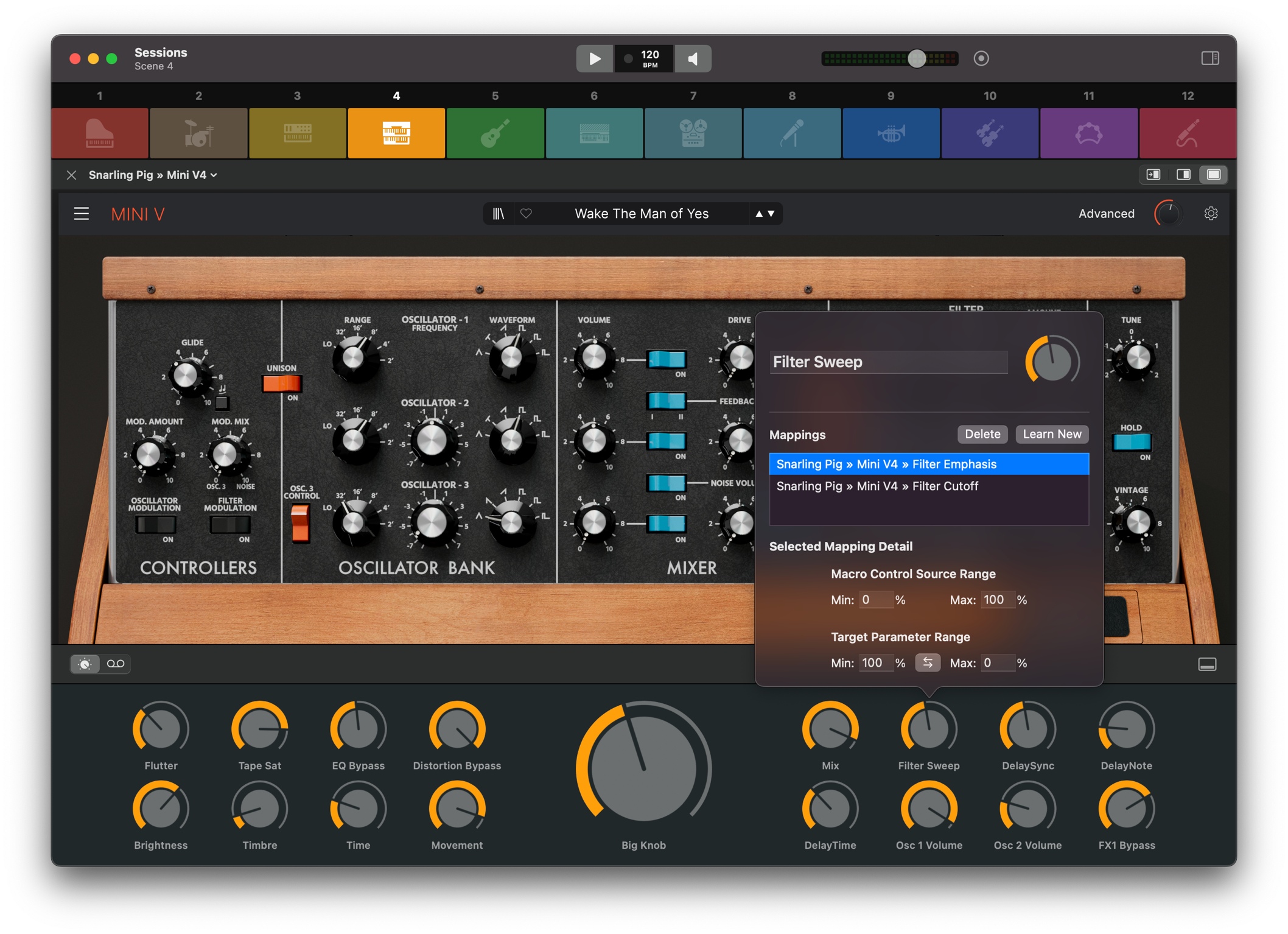The image size is (1288, 934).
Task: Toggle the Unison switch
Action: tap(282, 383)
